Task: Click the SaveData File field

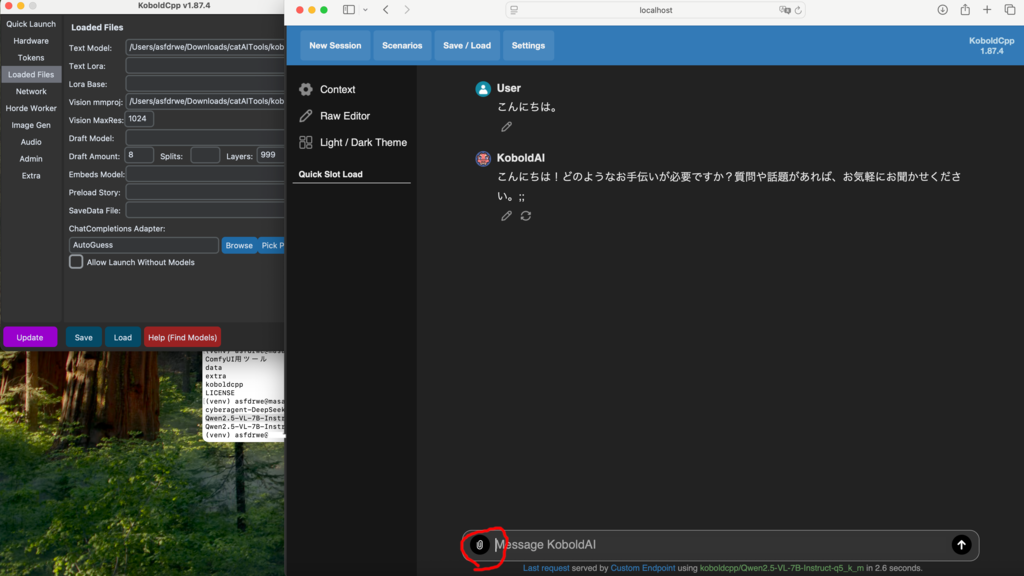Action: pos(205,210)
